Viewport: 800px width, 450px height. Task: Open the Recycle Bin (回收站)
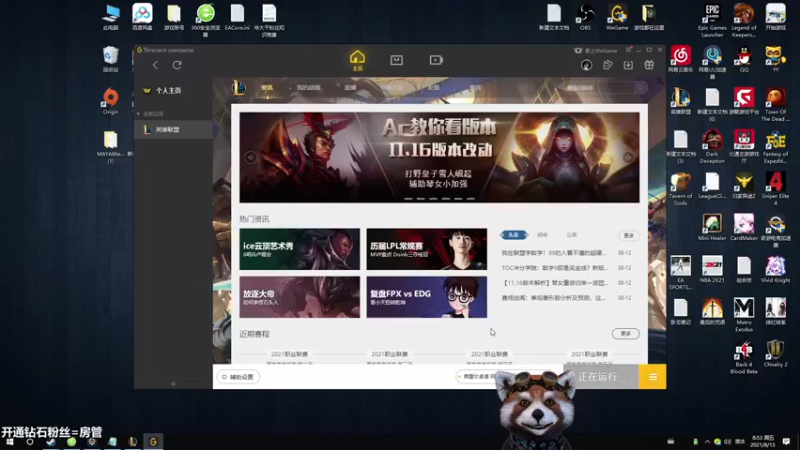110,59
